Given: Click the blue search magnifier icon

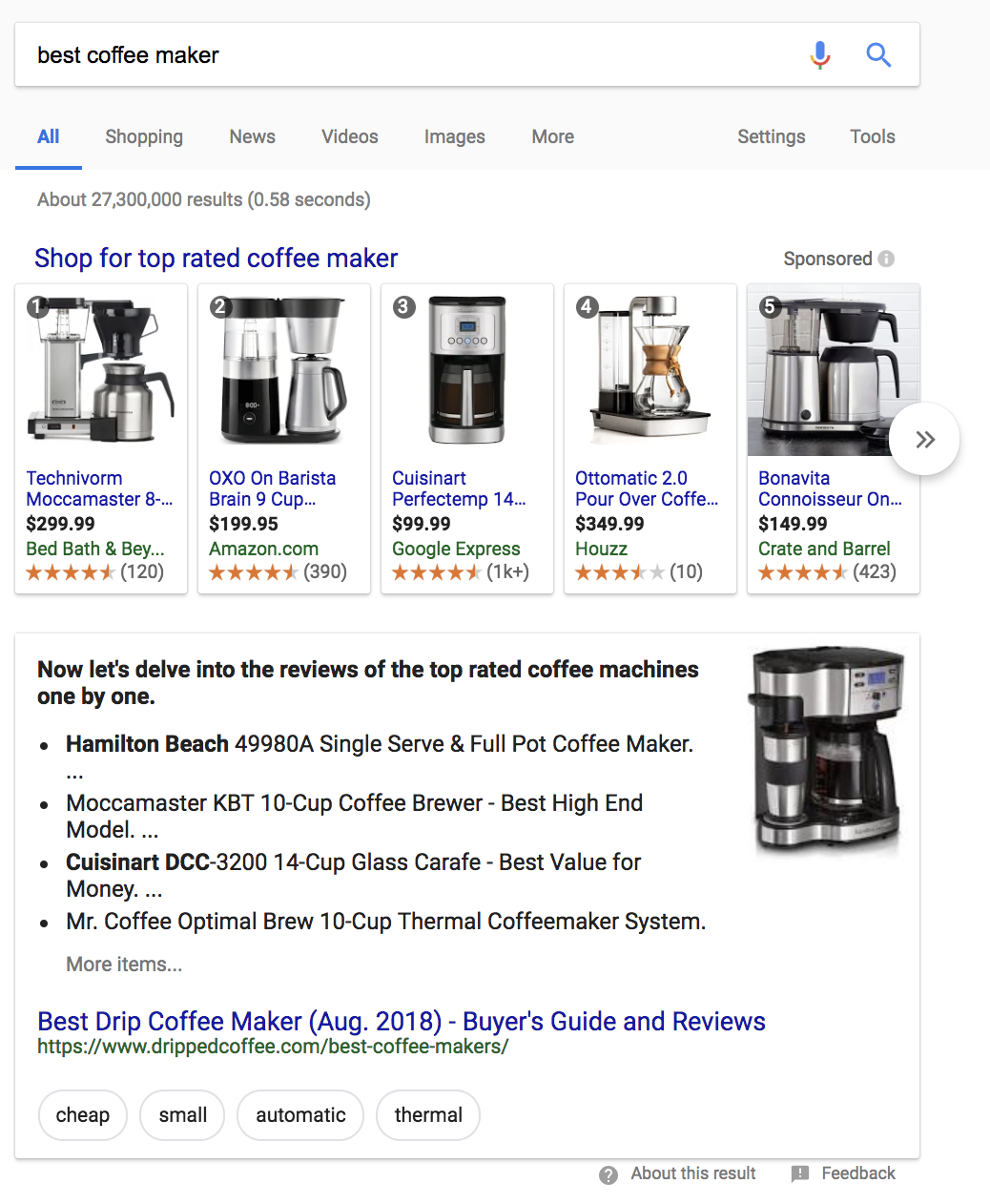Looking at the screenshot, I should (x=878, y=55).
